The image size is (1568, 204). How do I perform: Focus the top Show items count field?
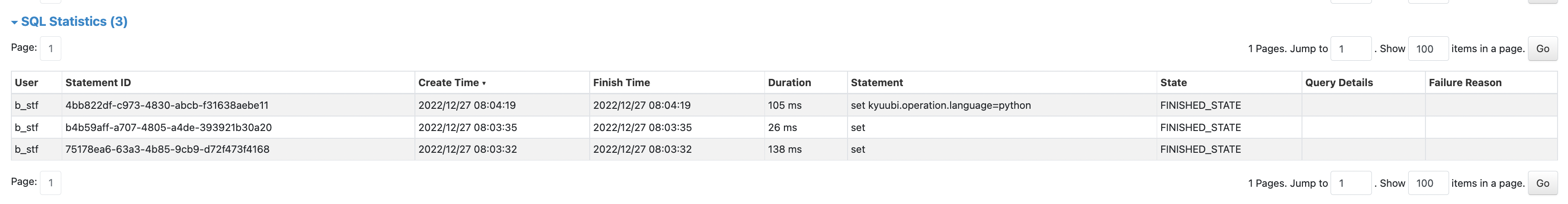1427,49
